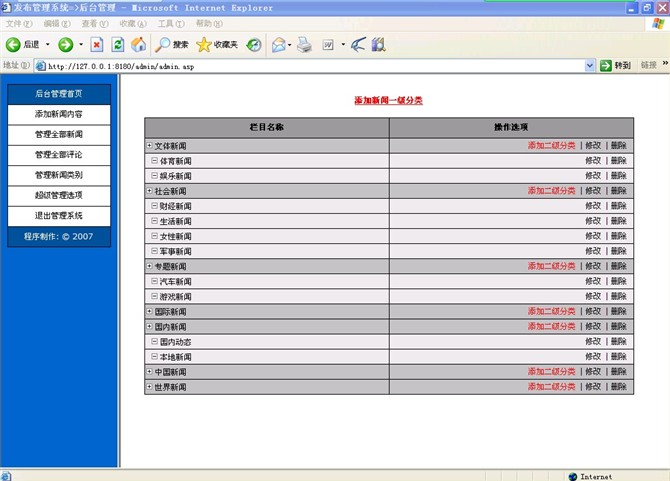
Task: Toggle the 文体新闻 category expander
Action: pyautogui.click(x=150, y=146)
